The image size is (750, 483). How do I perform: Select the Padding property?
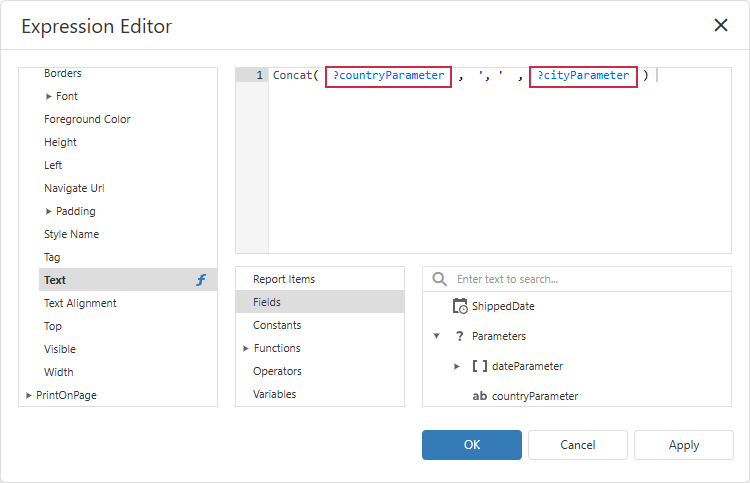click(76, 211)
